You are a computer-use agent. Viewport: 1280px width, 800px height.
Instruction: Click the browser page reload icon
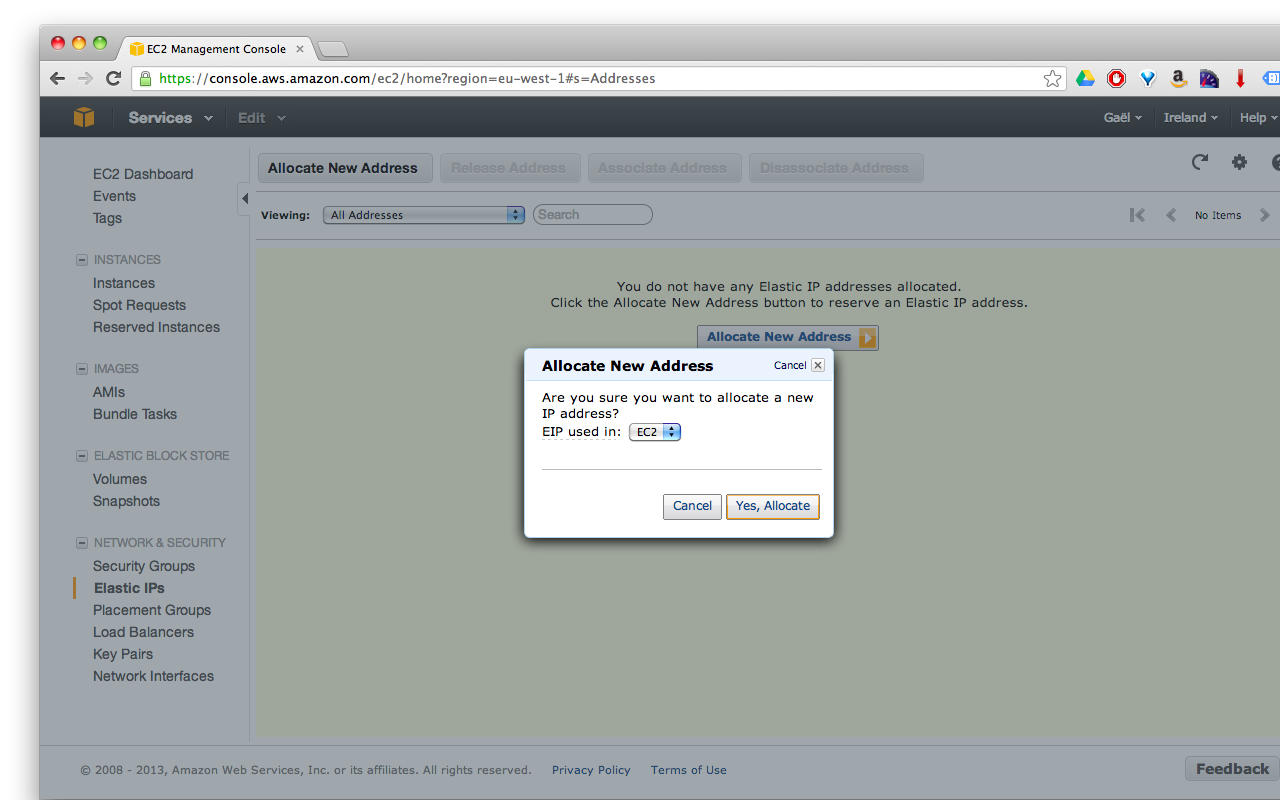click(113, 77)
